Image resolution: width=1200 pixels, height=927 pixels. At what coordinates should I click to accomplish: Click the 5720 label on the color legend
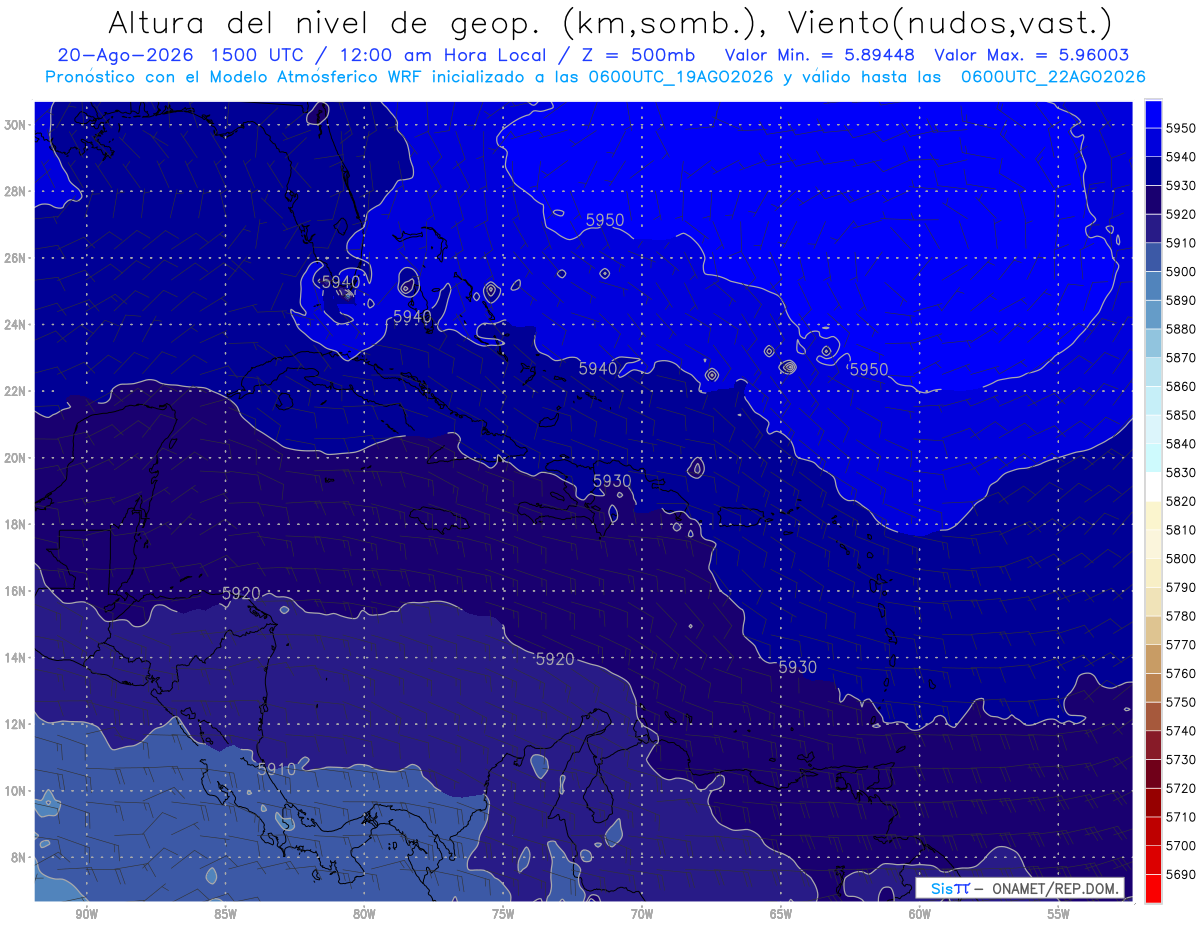1180,788
